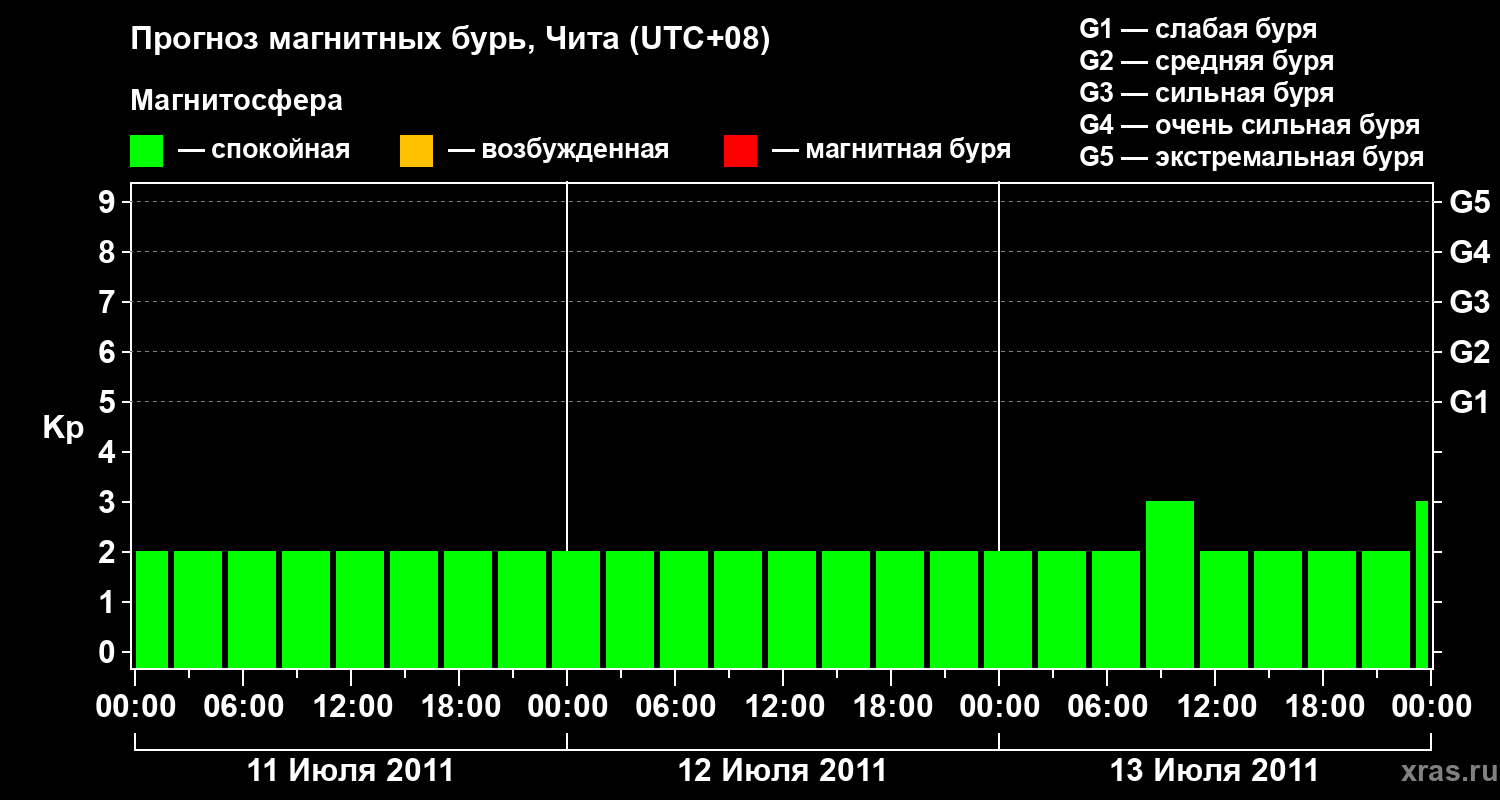The height and width of the screenshot is (800, 1500).
Task: Click legend line 'G5 — экстремальная буря'
Action: [x=1252, y=157]
